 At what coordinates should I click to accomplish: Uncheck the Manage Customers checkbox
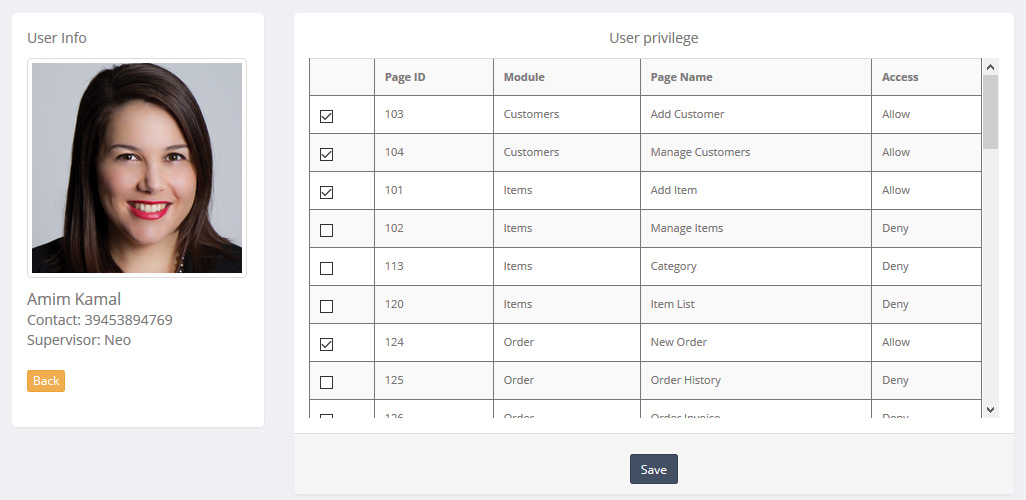pyautogui.click(x=326, y=154)
